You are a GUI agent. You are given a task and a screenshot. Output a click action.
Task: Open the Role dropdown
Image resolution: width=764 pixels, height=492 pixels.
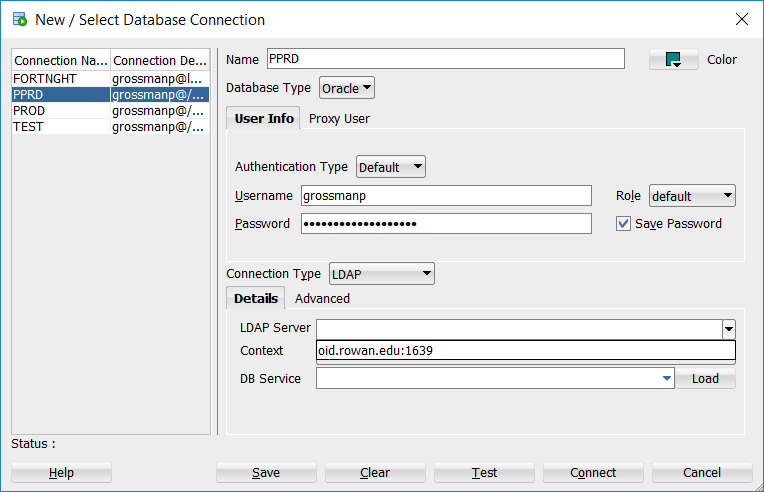click(x=692, y=196)
